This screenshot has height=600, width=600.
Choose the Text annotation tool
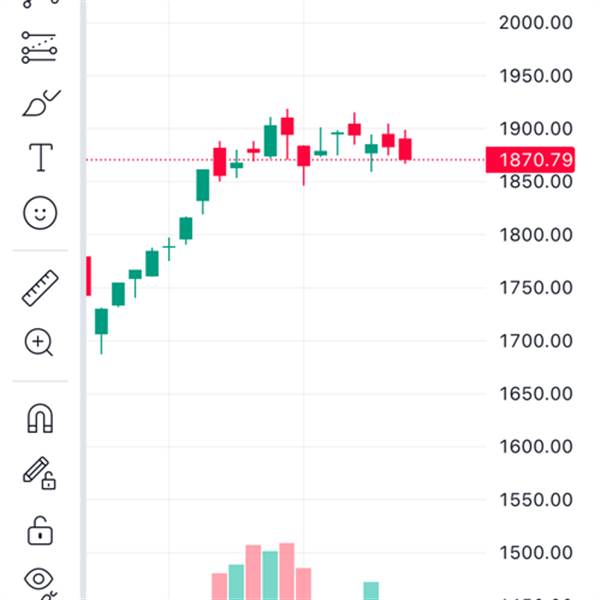point(40,157)
